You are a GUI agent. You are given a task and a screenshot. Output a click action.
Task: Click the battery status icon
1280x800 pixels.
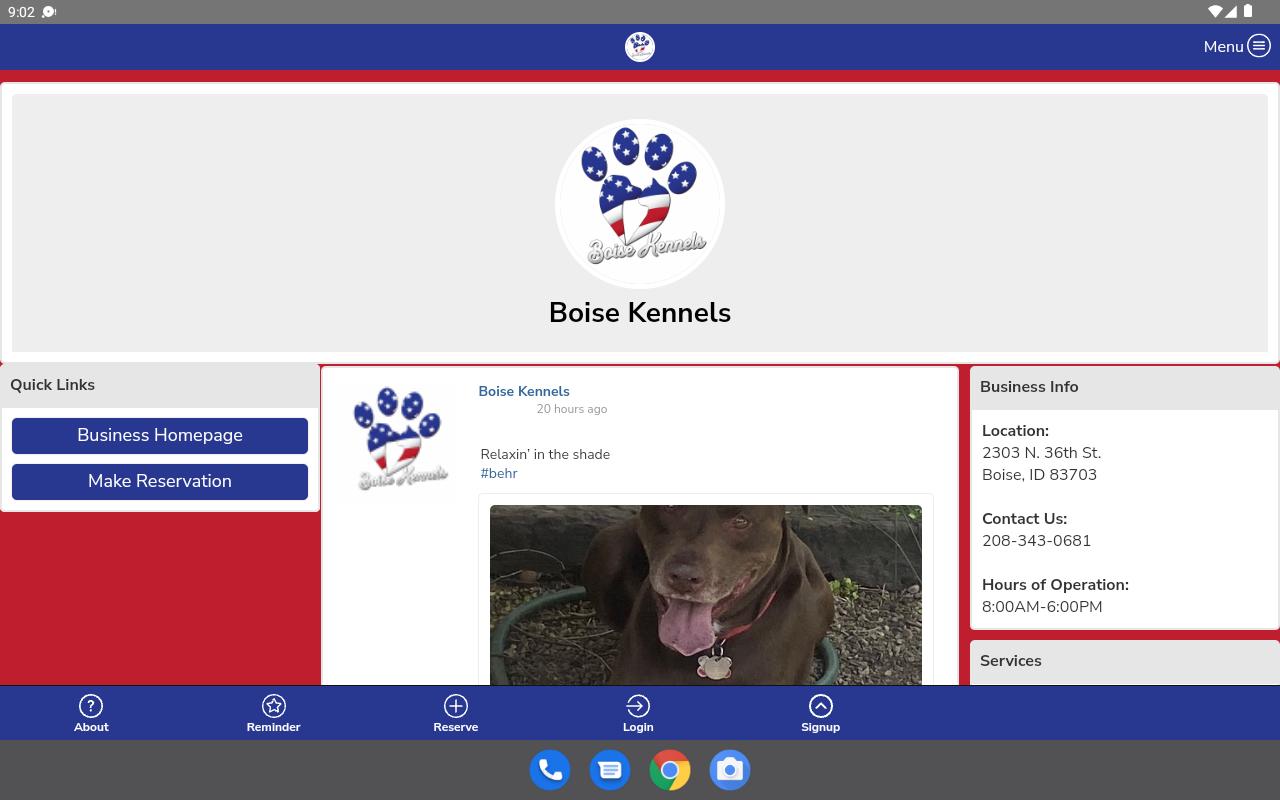(x=1248, y=12)
